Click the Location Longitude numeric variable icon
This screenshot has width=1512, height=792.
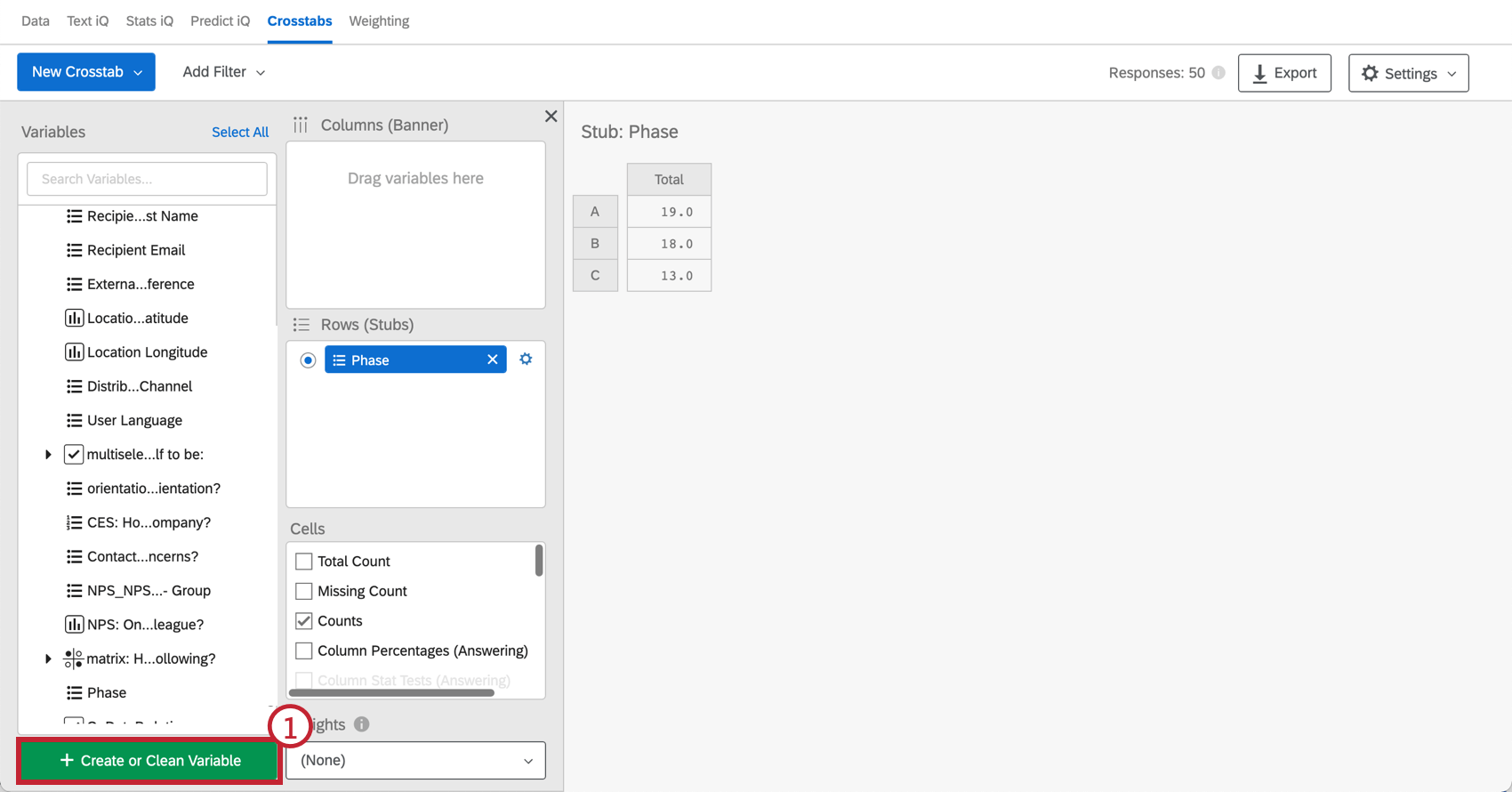point(74,352)
